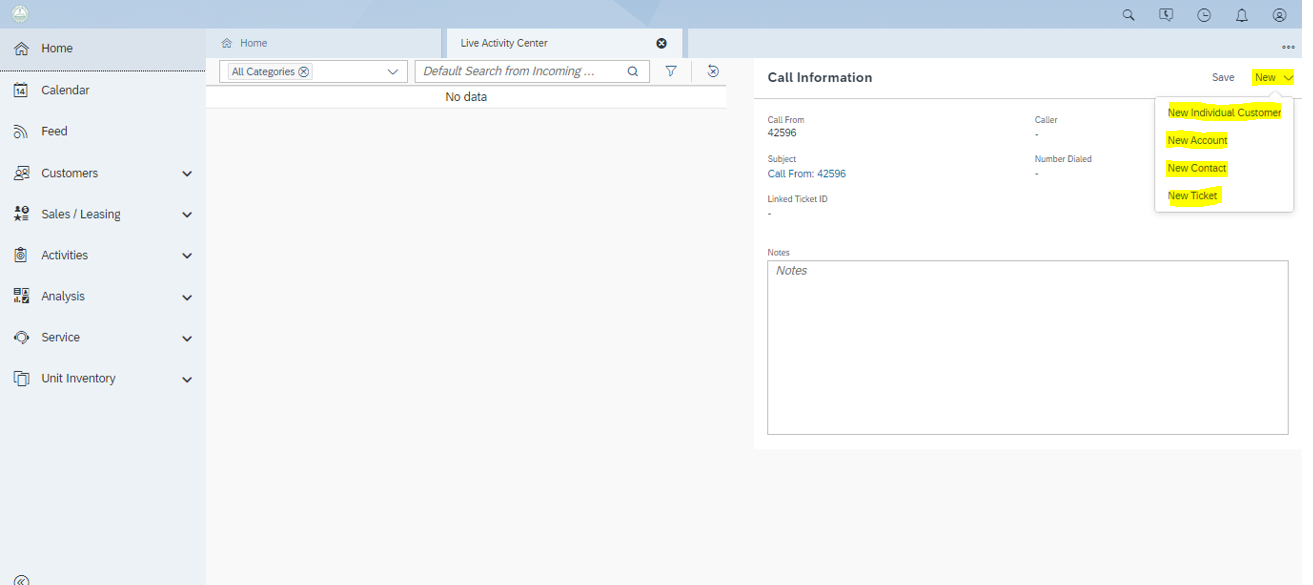Collapse the sidebar navigation menu
1313x585 pixels.
[x=21, y=579]
